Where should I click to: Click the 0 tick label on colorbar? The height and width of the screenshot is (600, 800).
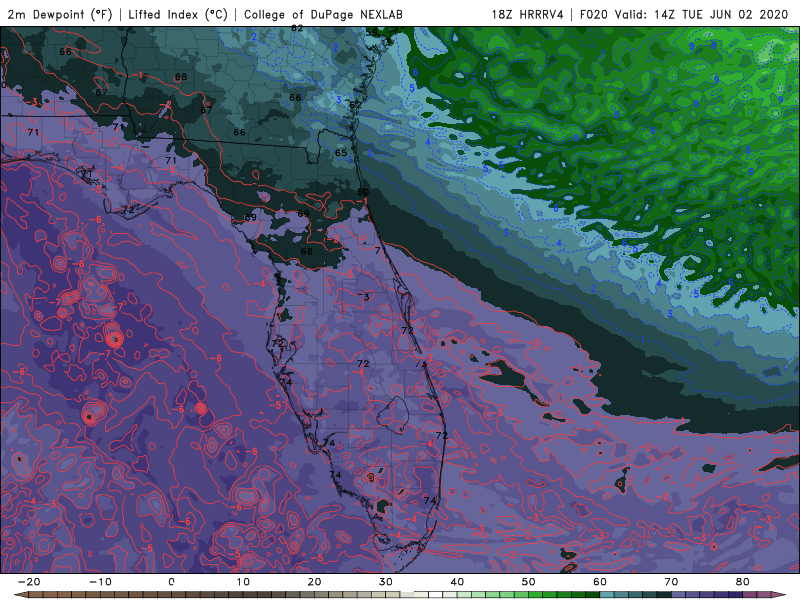(x=171, y=582)
